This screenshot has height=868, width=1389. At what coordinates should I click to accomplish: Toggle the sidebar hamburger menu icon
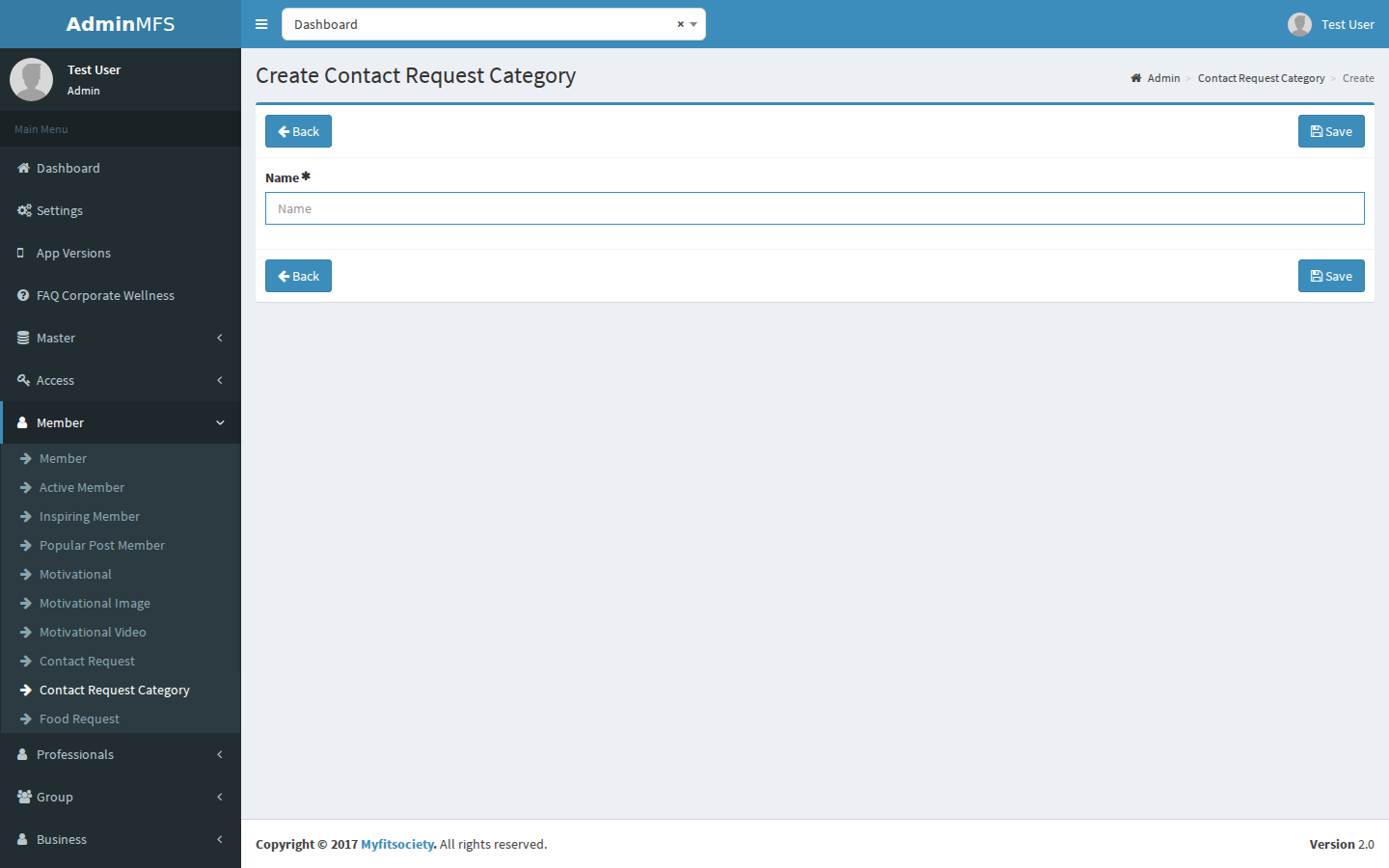[261, 24]
